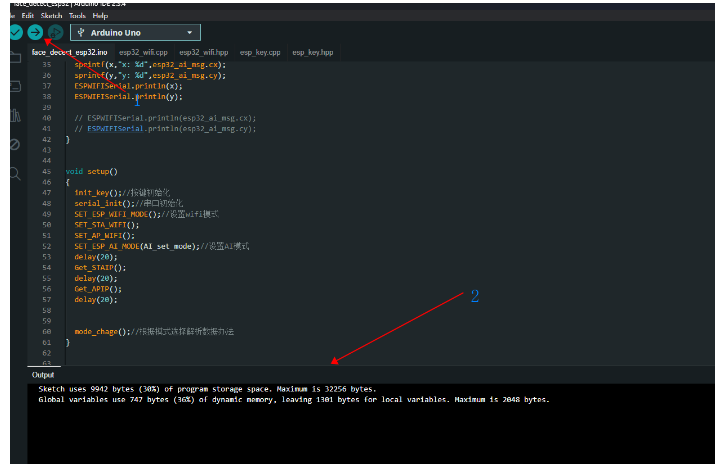Open the Sketch menu
The width and height of the screenshot is (717, 470).
click(51, 16)
